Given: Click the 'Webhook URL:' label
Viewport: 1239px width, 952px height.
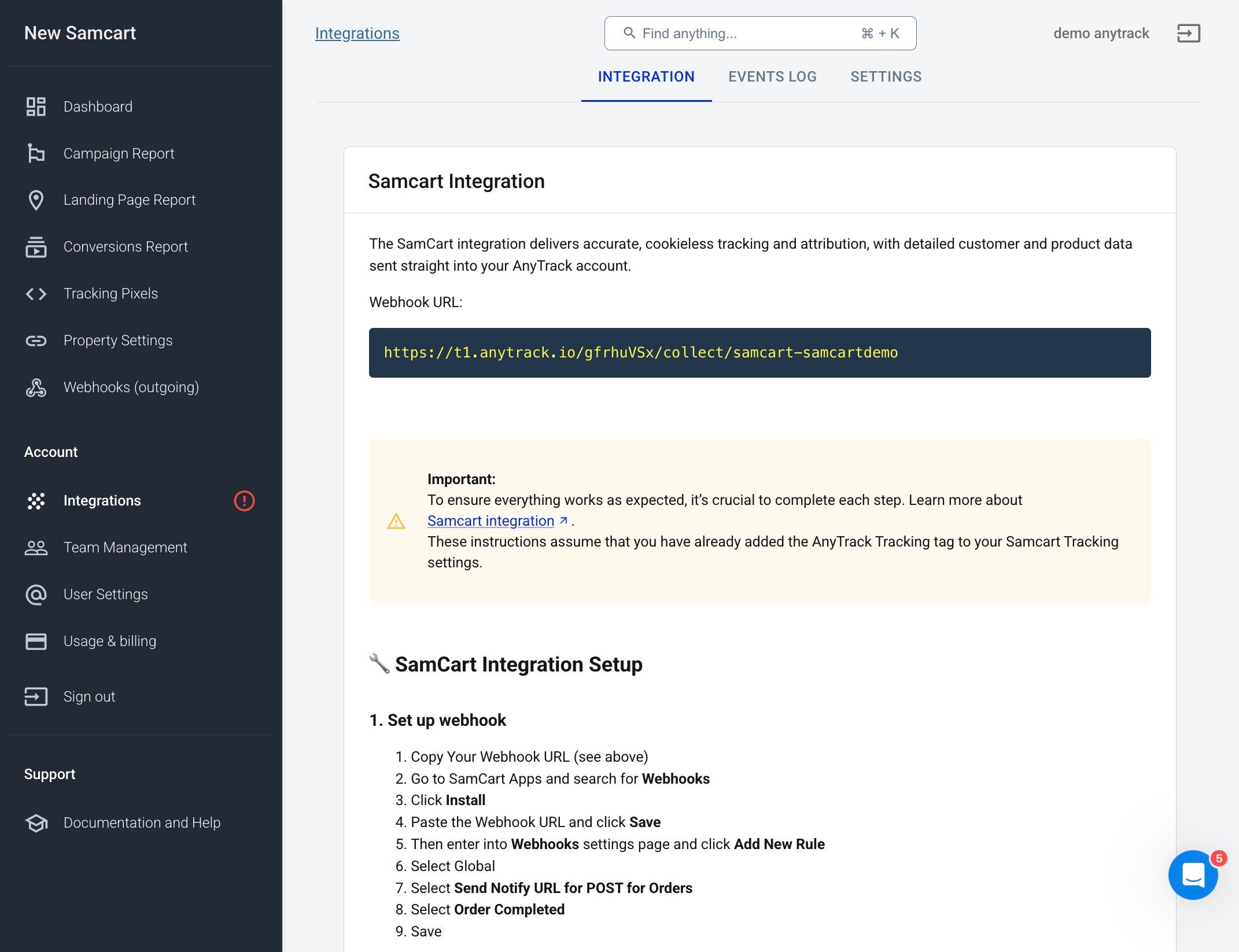Looking at the screenshot, I should pyautogui.click(x=415, y=302).
